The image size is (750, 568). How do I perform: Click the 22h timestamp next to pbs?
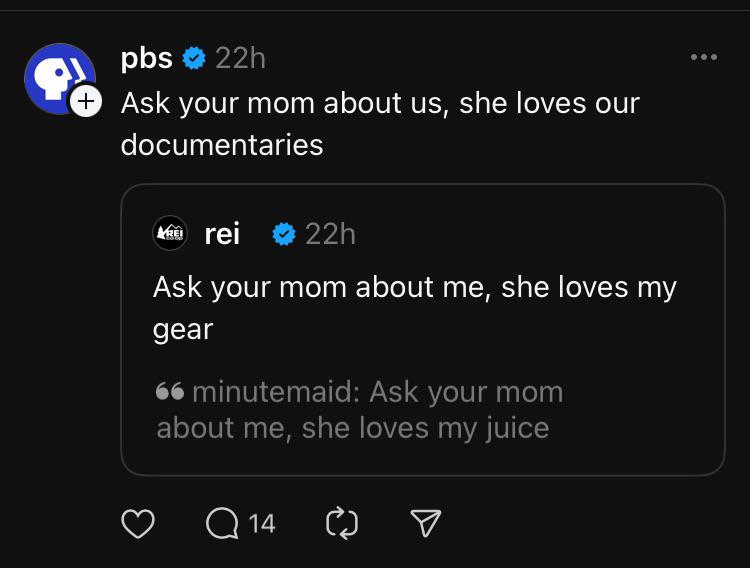[240, 59]
